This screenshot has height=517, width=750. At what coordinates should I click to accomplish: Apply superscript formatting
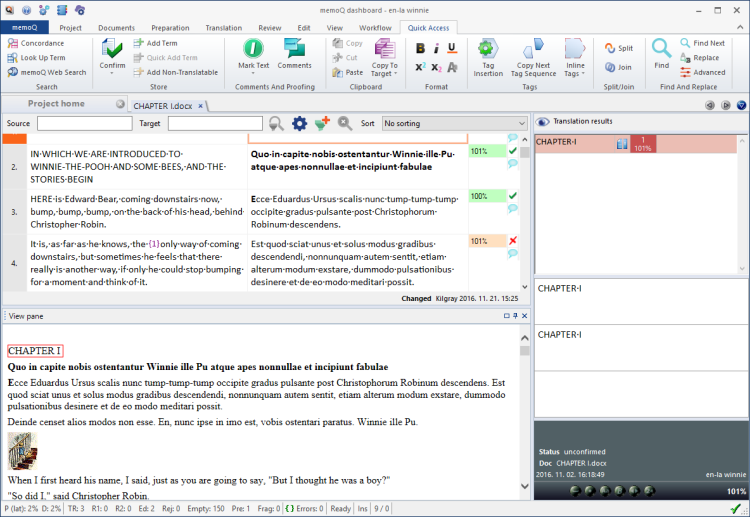click(x=420, y=67)
